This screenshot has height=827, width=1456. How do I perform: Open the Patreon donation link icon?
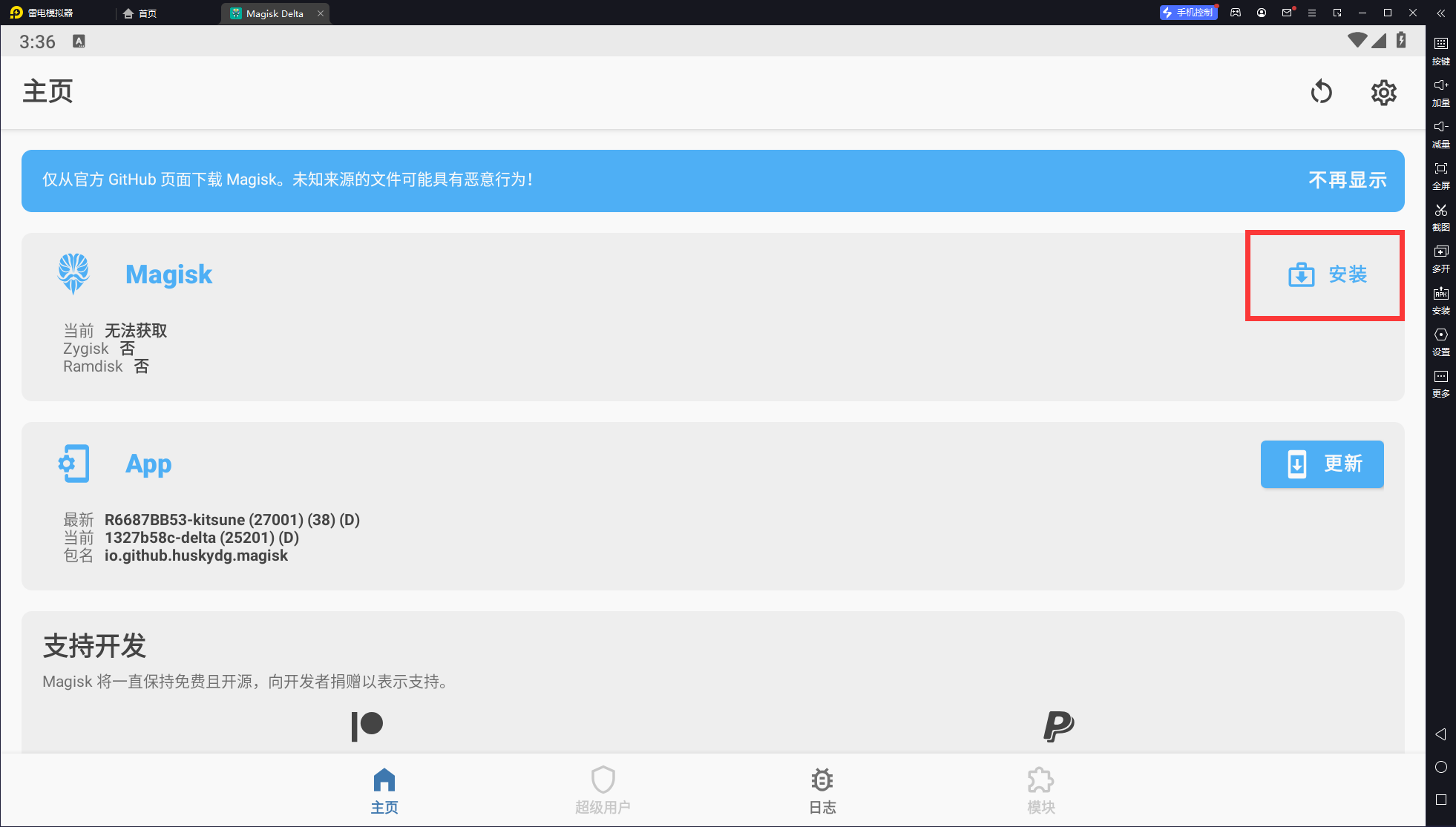[367, 726]
